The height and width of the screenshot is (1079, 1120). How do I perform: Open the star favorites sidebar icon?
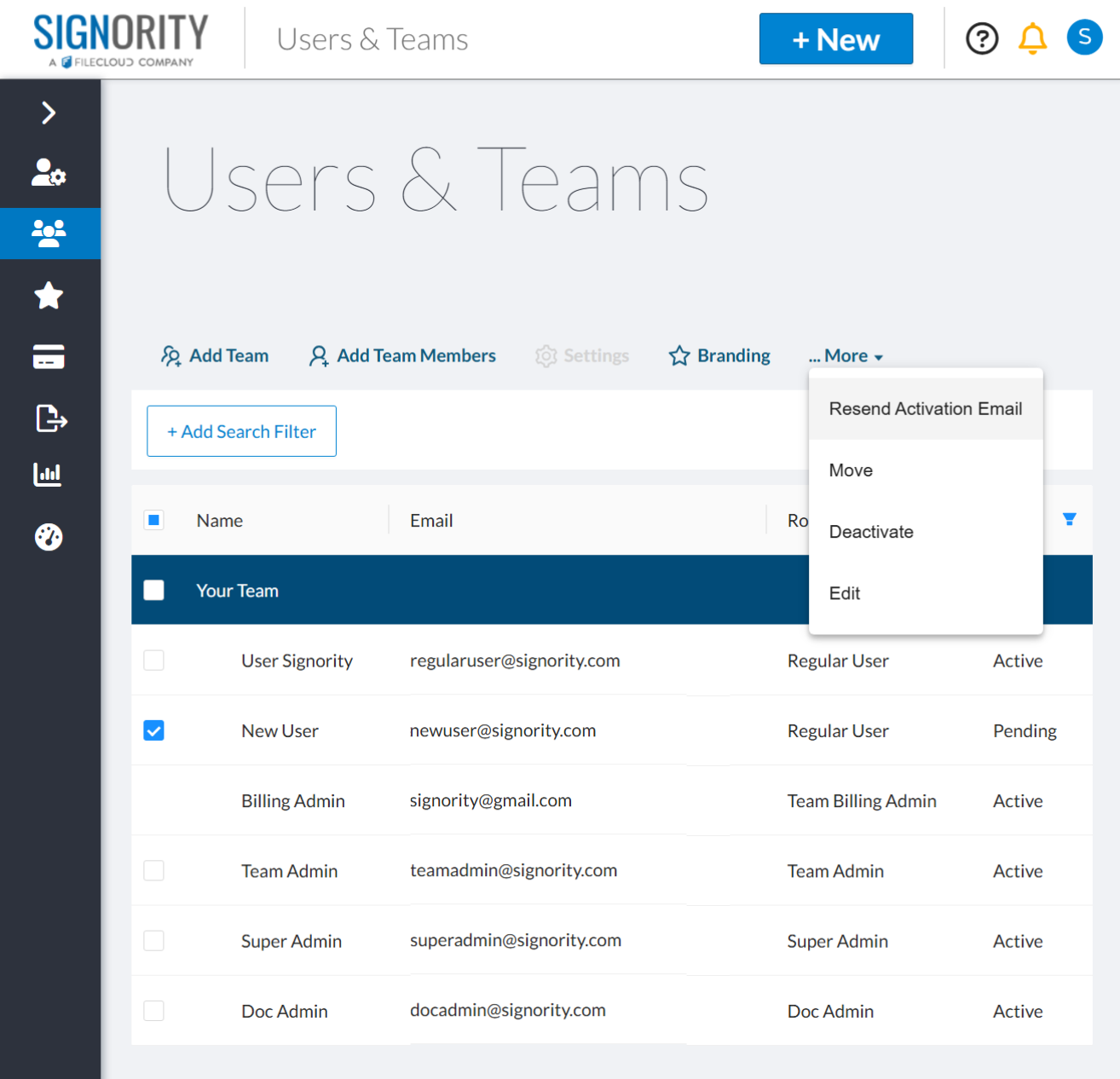pos(49,296)
